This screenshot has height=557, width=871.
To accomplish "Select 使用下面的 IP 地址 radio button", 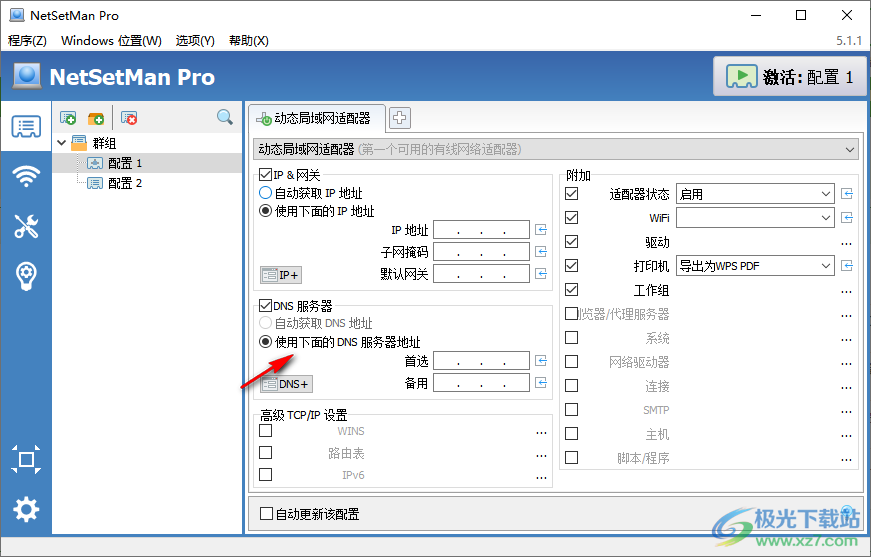I will pyautogui.click(x=266, y=211).
